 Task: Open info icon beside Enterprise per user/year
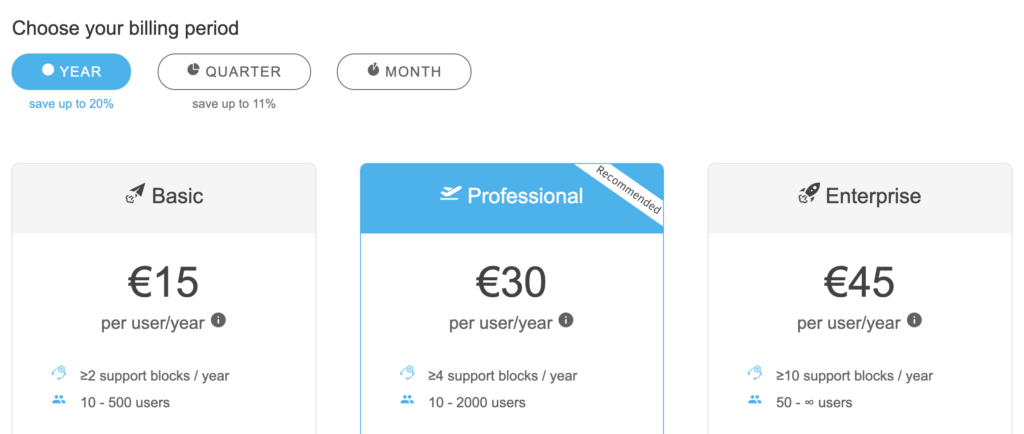click(914, 321)
